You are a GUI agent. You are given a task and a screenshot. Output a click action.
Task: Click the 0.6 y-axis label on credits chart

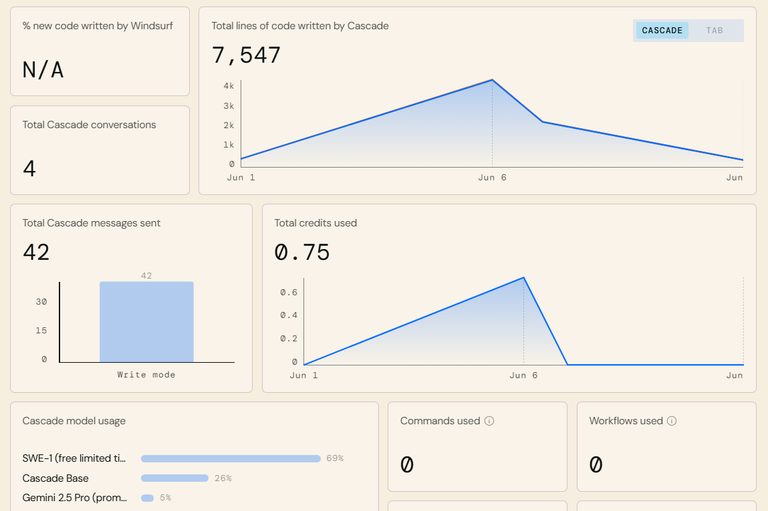point(288,292)
